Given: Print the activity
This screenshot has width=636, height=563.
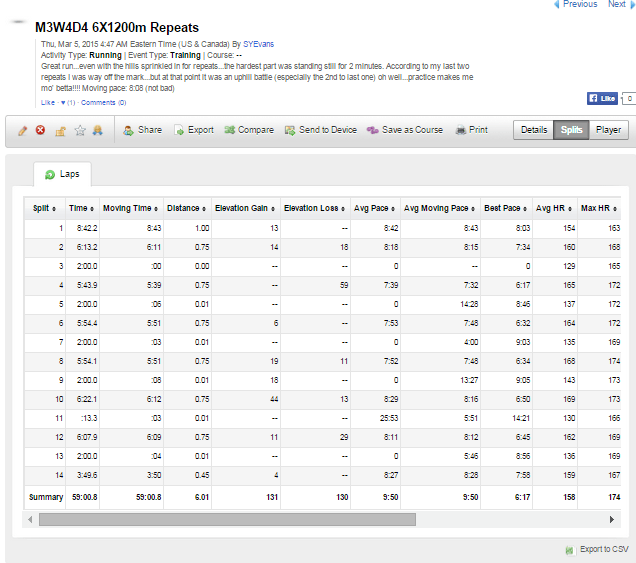Looking at the screenshot, I should coord(471,130).
